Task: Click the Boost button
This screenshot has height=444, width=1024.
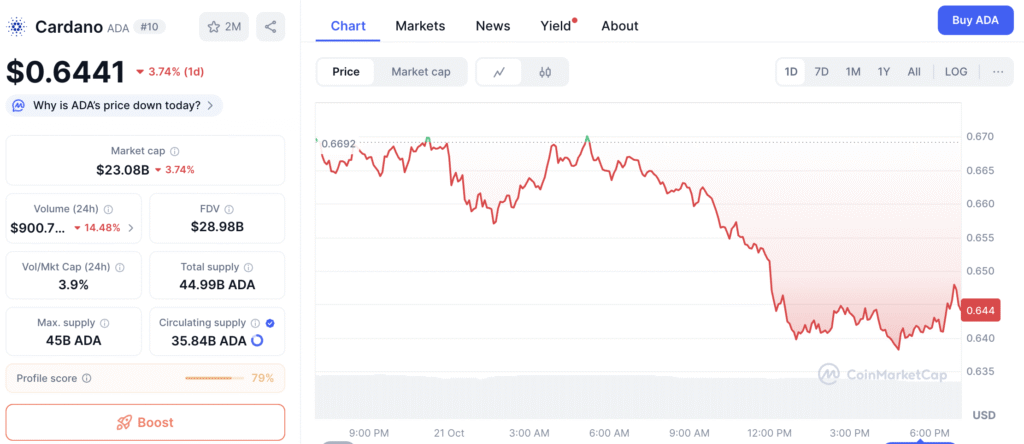Action: tap(145, 422)
